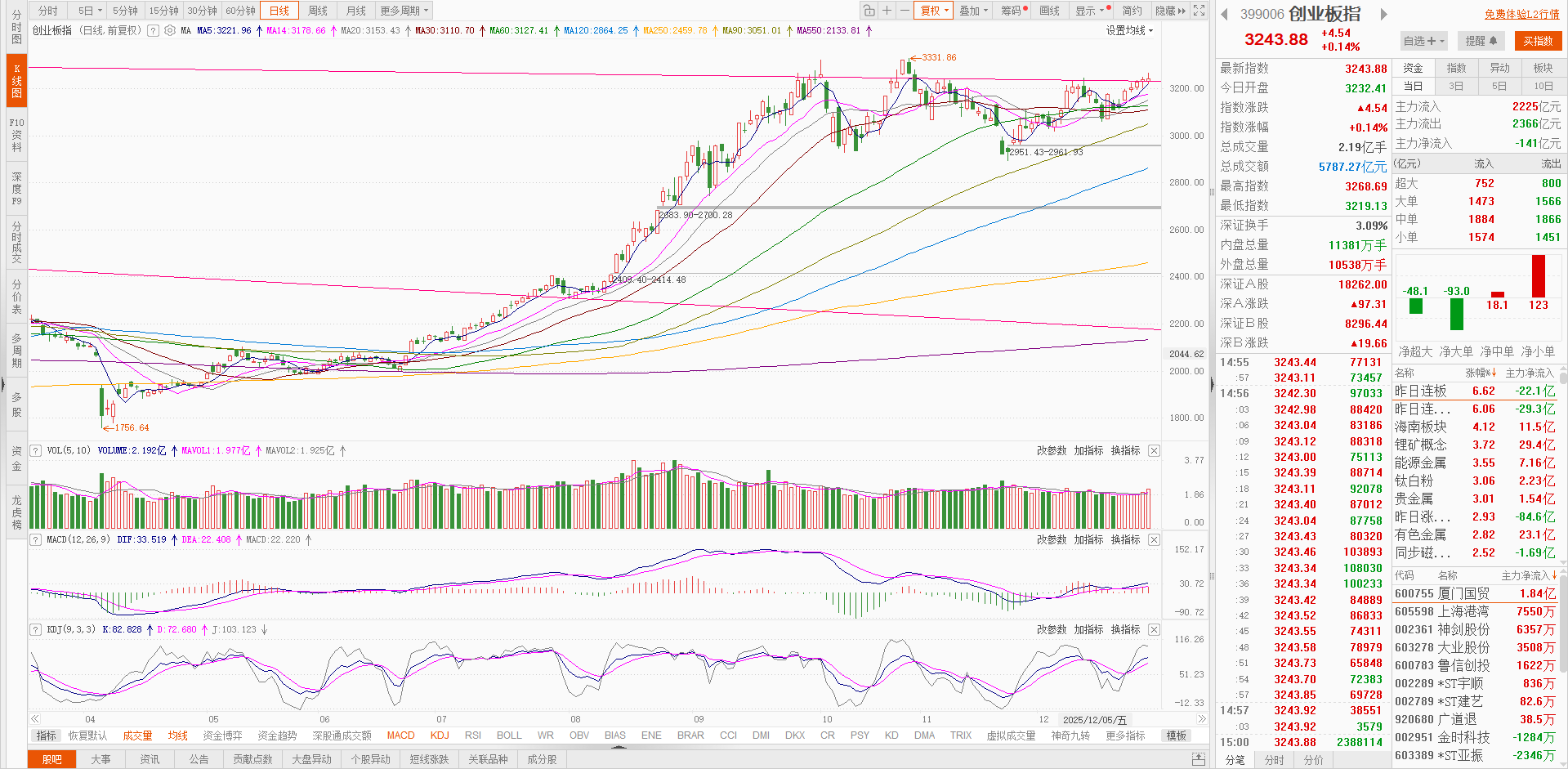Enter fullscreen chart view
Viewport: 1568px width, 769px height.
point(1199,11)
